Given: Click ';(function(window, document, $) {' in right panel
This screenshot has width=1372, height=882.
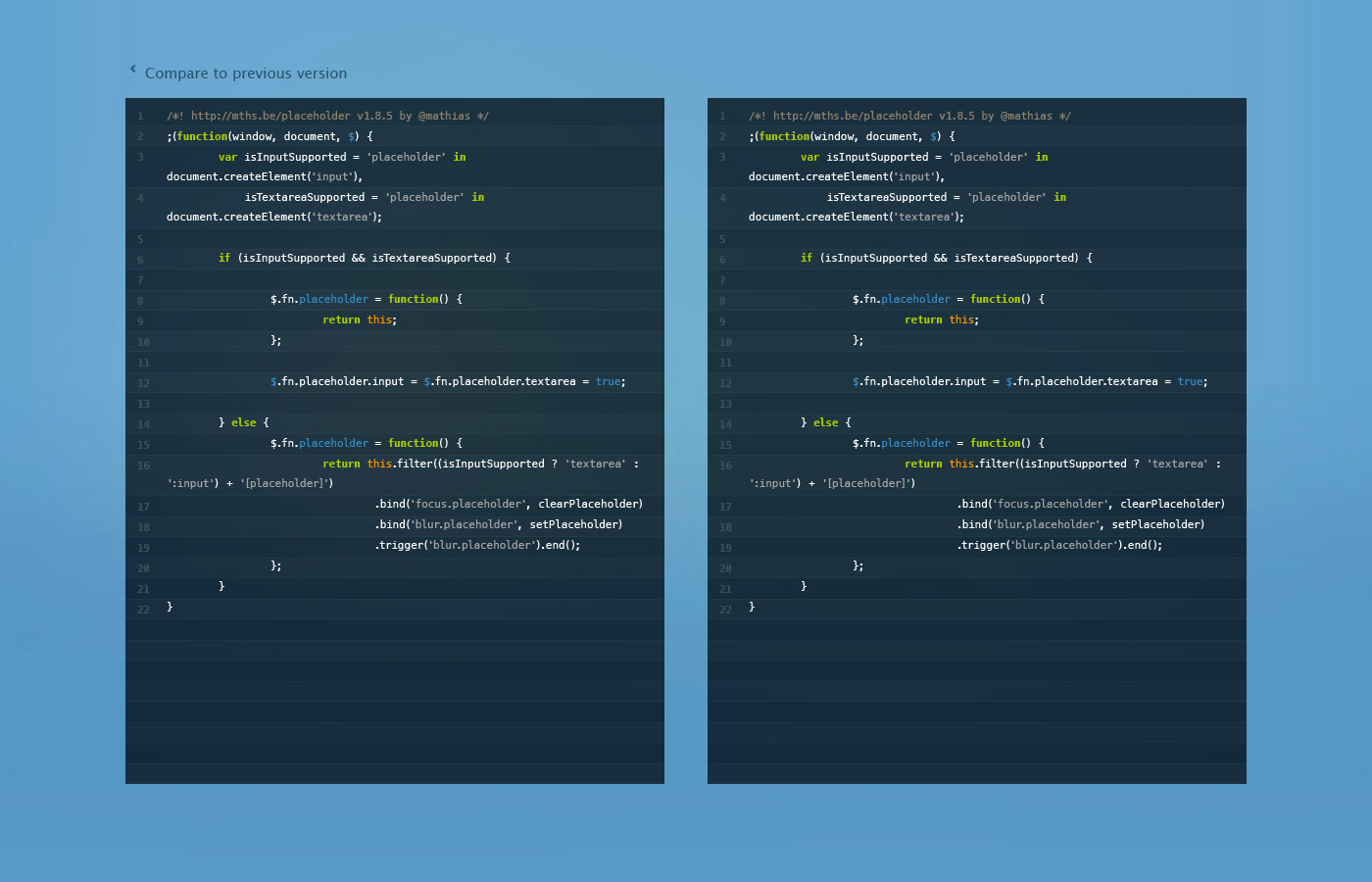Looking at the screenshot, I should (852, 136).
